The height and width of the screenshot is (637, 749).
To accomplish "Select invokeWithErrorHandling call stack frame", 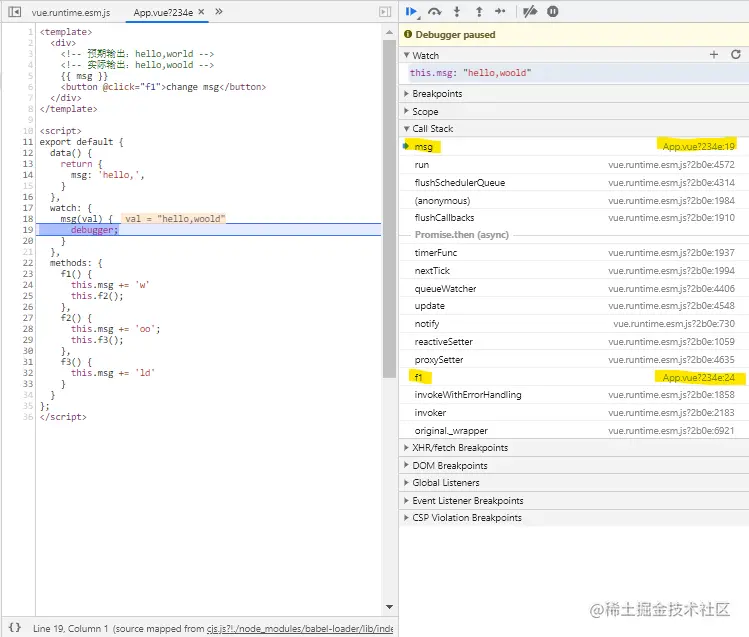I will click(574, 395).
